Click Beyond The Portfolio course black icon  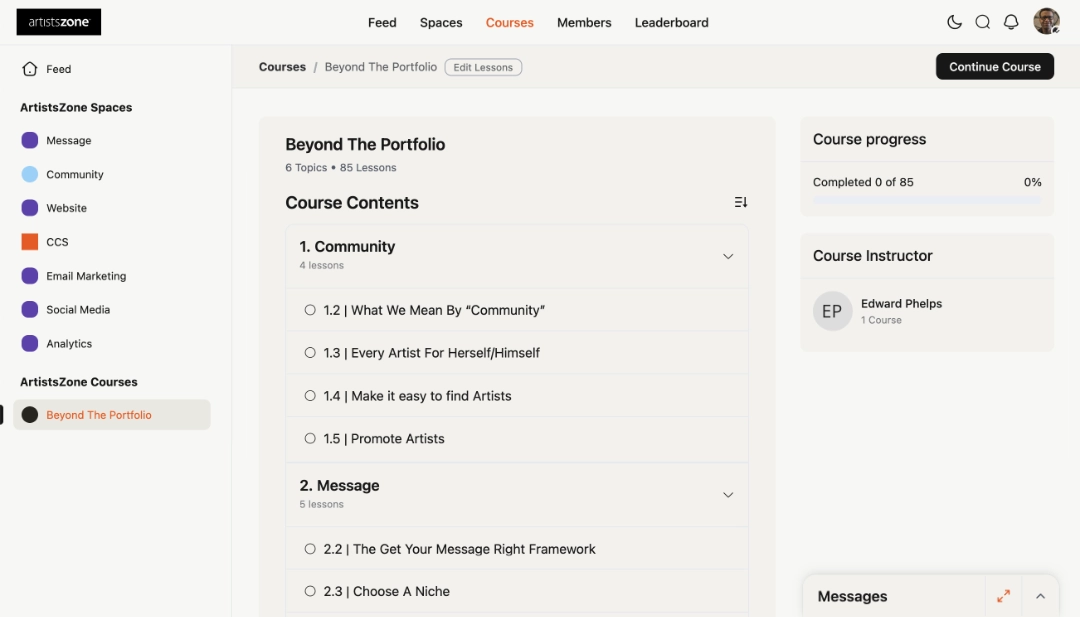coord(30,415)
